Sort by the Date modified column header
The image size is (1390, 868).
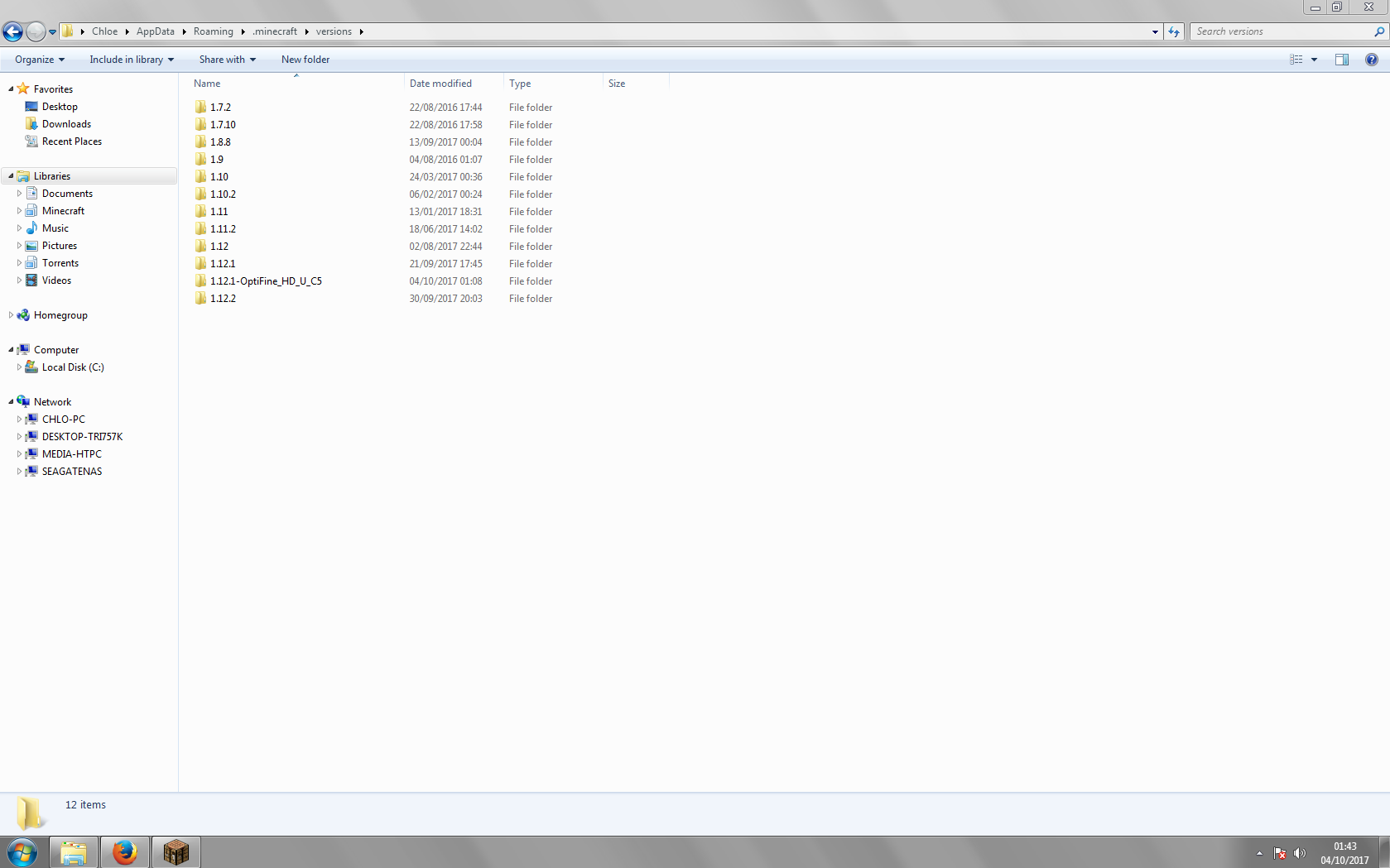tap(440, 84)
